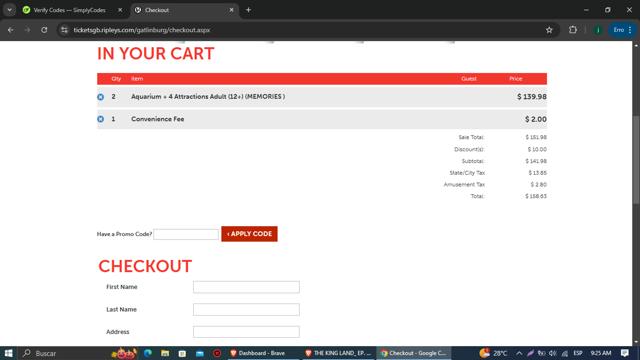Screen dimensions: 640x360
Task: Click the $ 139.98 price
Action: coord(531,97)
